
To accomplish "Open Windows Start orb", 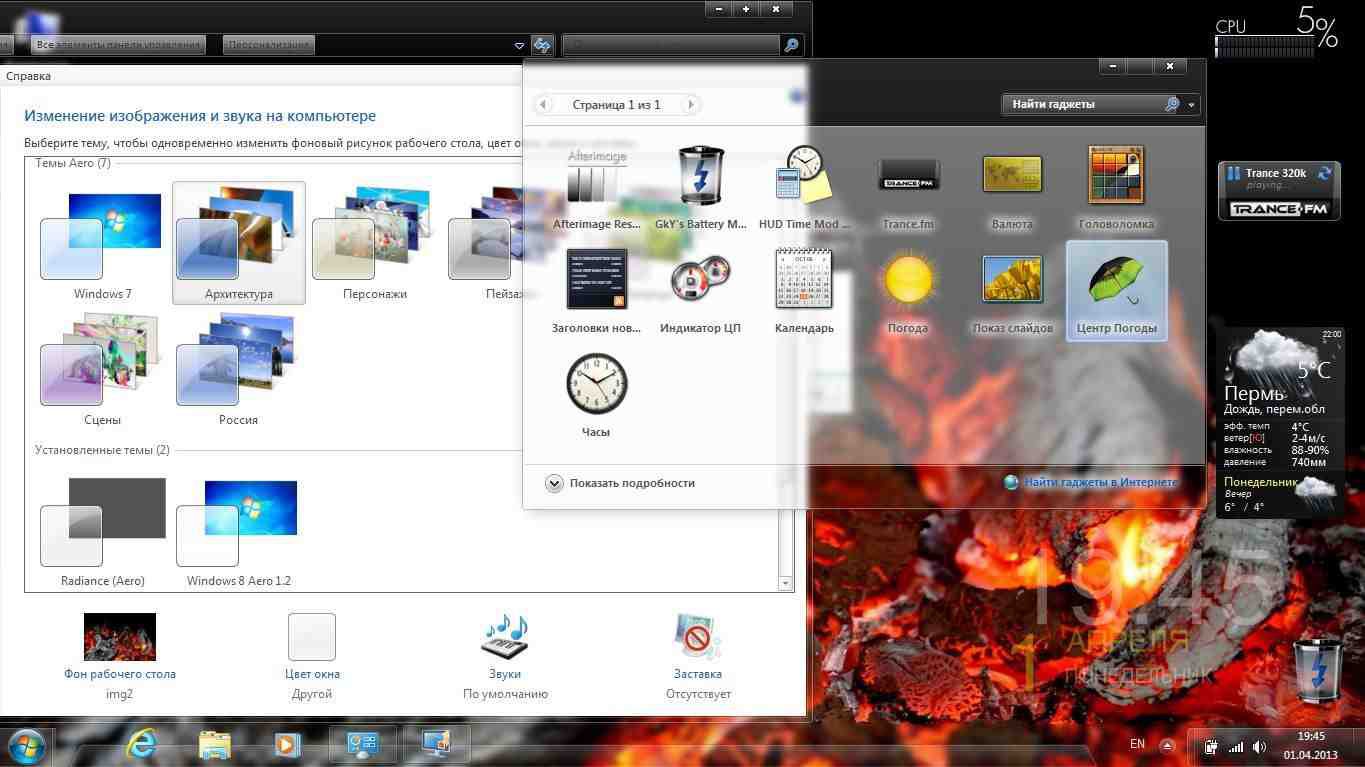I will (26, 746).
